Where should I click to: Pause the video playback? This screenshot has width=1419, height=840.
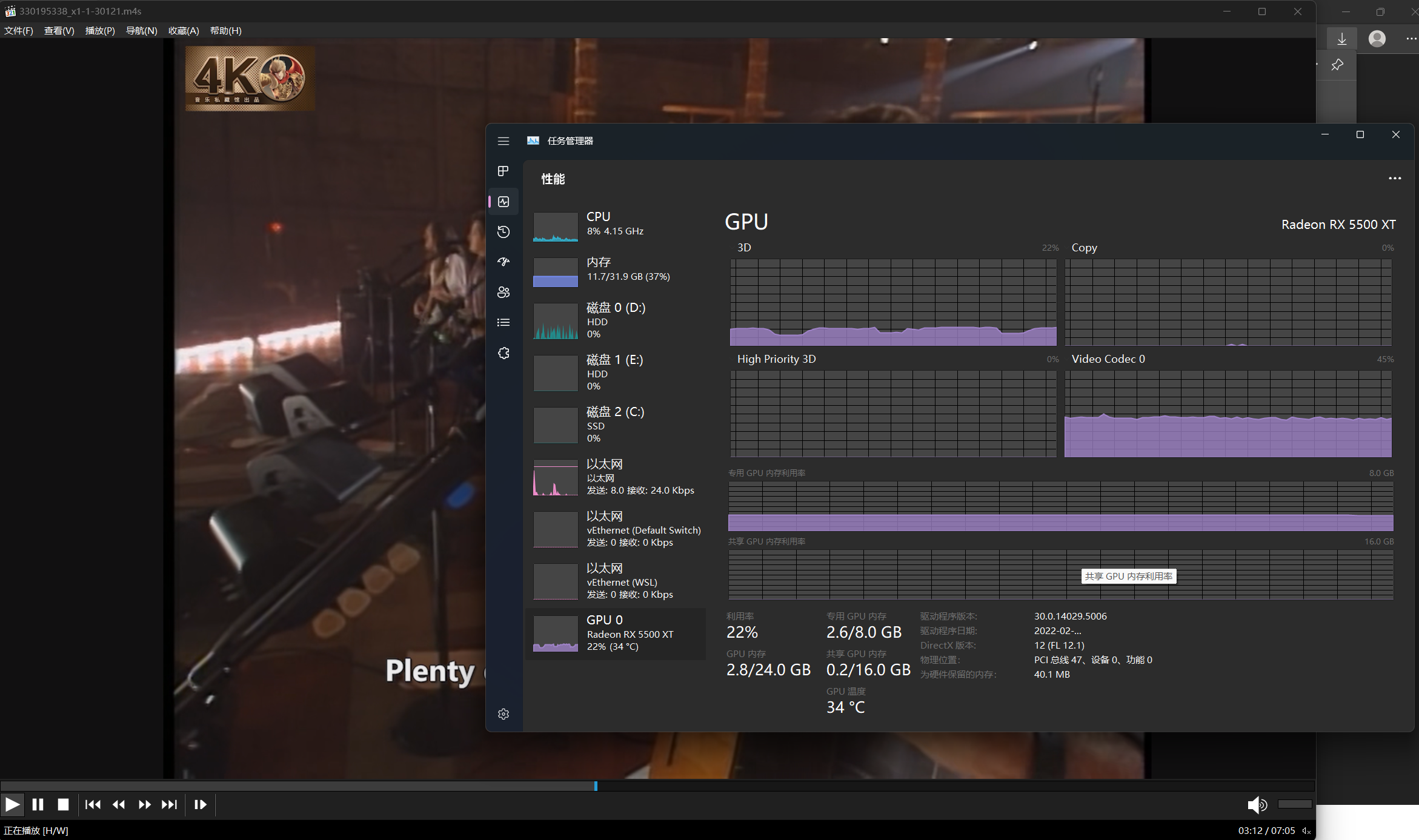tap(38, 804)
